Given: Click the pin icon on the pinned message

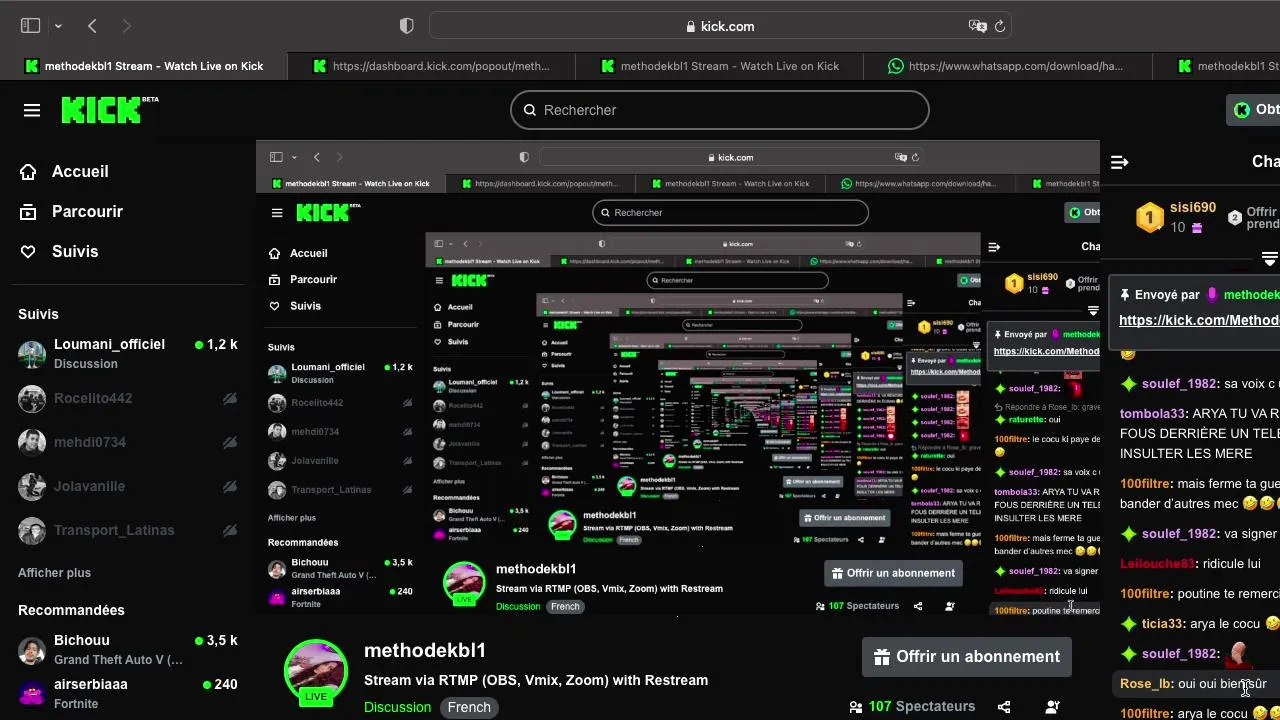Looking at the screenshot, I should click(x=1125, y=295).
